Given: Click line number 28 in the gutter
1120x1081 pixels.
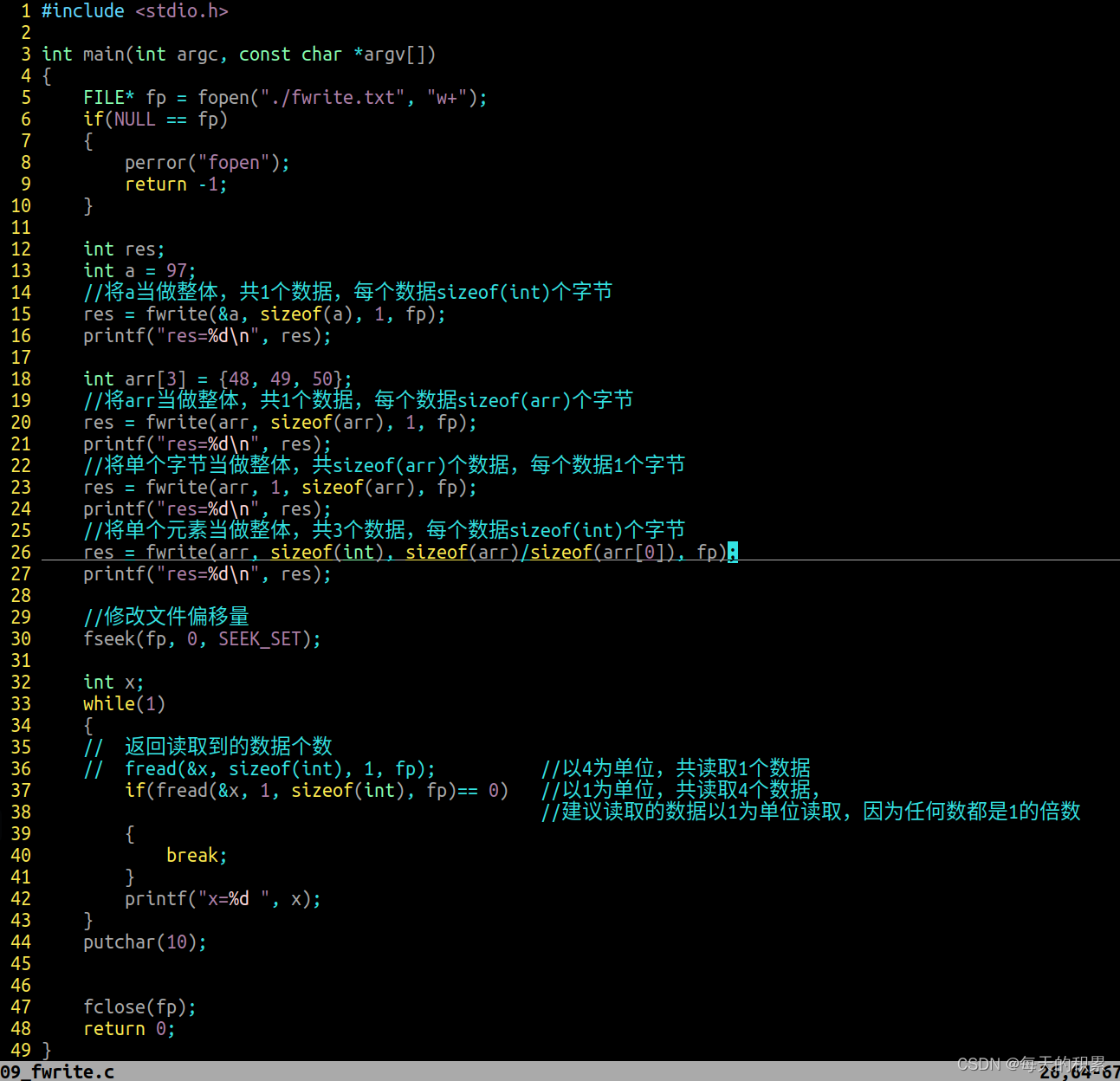Looking at the screenshot, I should click(x=21, y=596).
